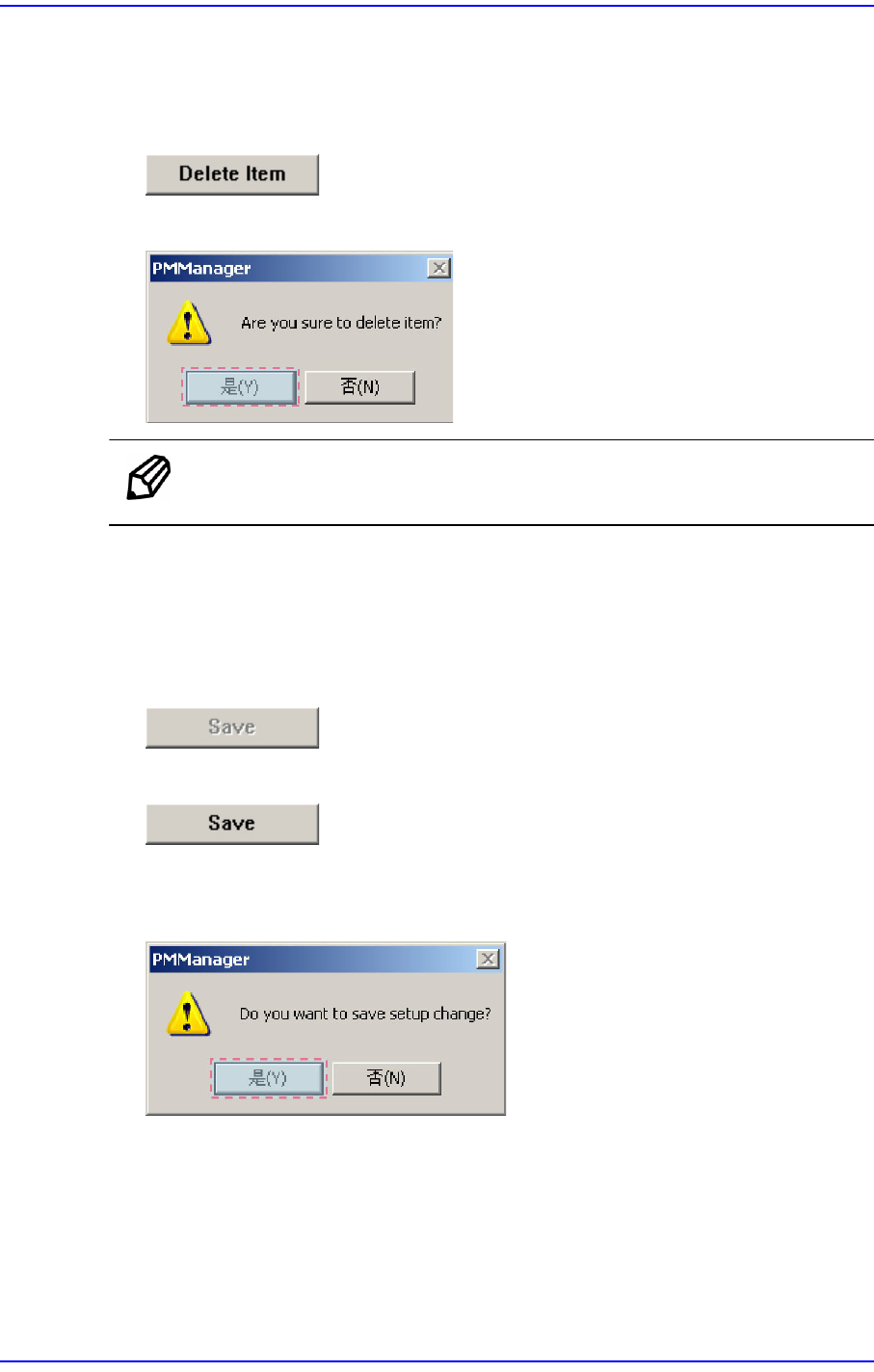
Task: Confirm saving setup change with 是(Y)
Action: coord(269,1078)
